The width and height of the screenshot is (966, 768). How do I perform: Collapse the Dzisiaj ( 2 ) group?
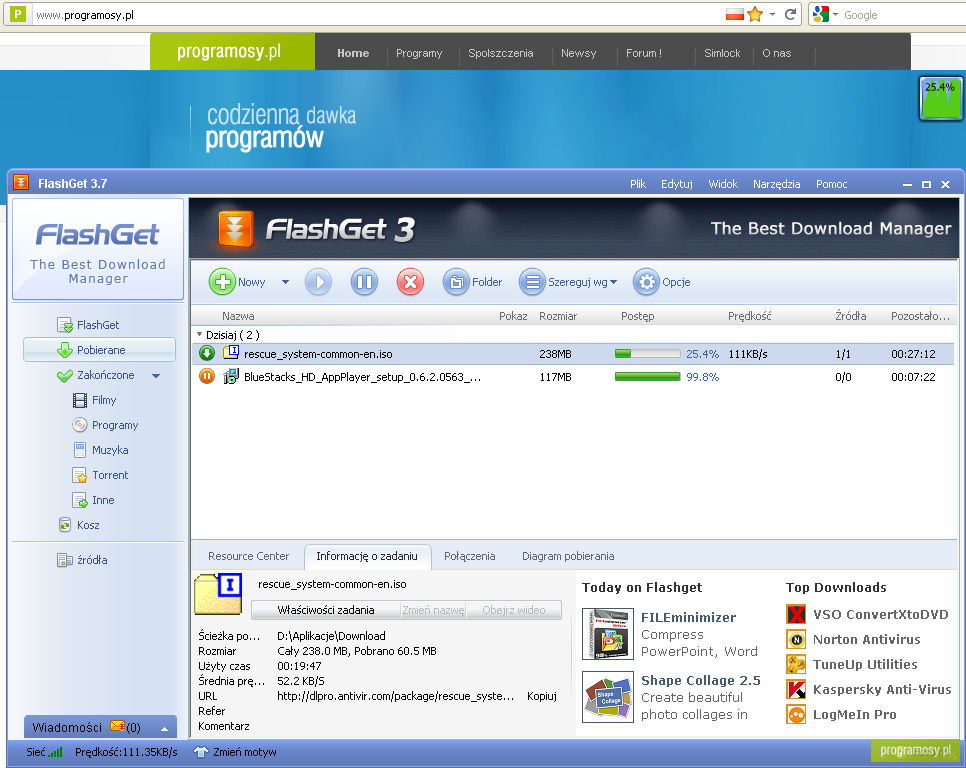(199, 334)
